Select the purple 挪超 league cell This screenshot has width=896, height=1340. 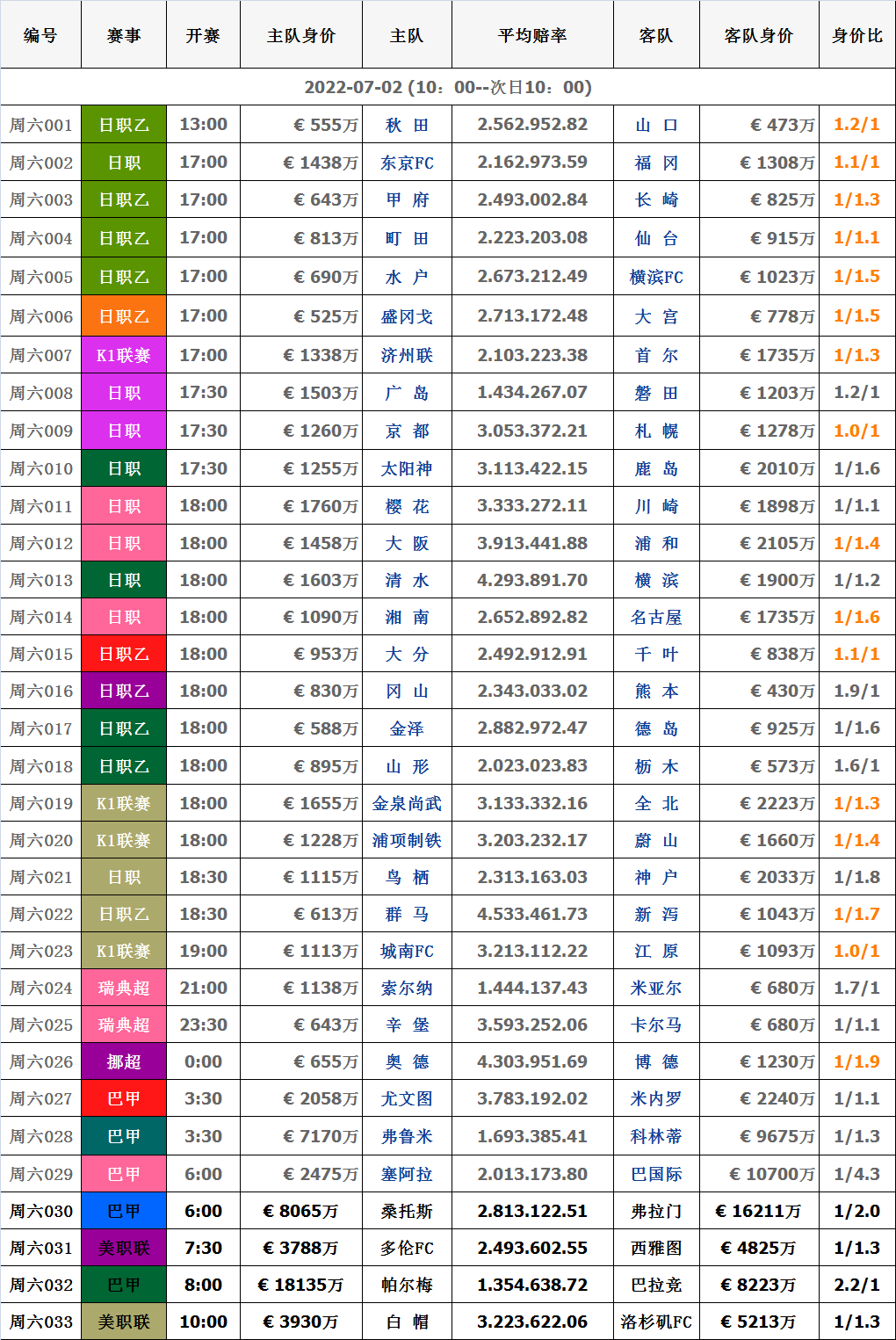click(124, 1061)
